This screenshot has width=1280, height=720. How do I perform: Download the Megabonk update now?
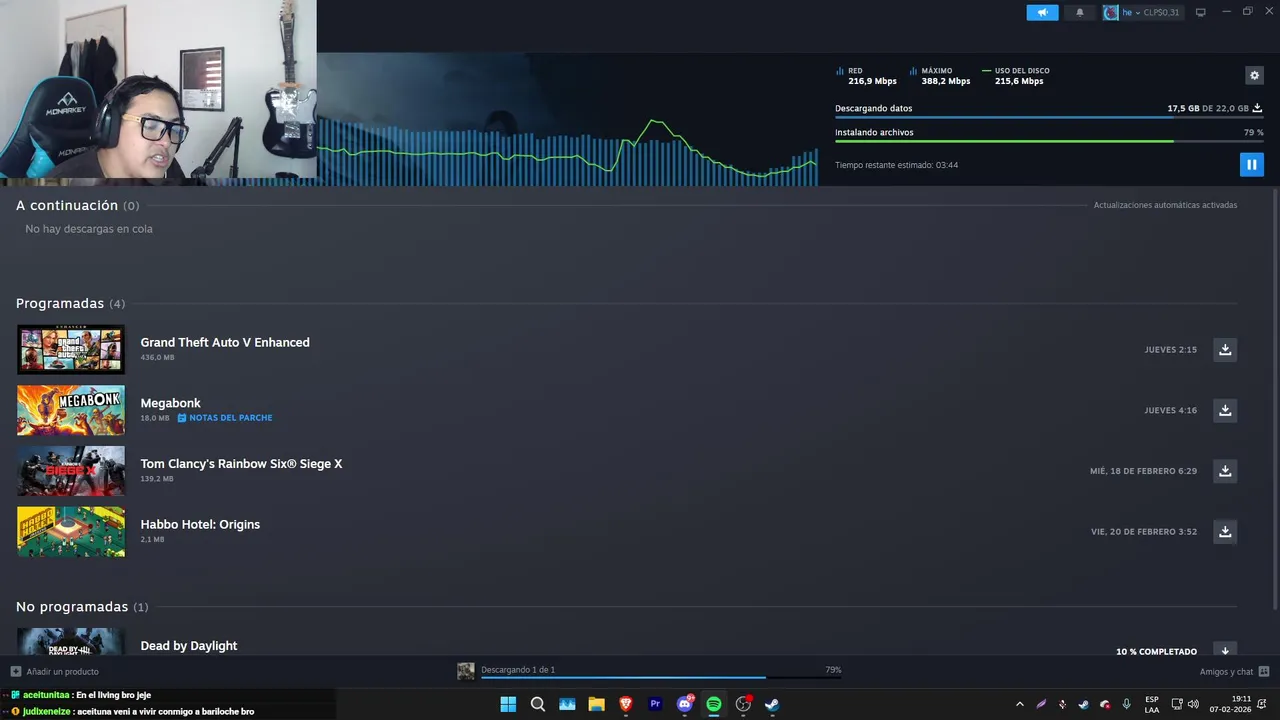click(x=1224, y=410)
